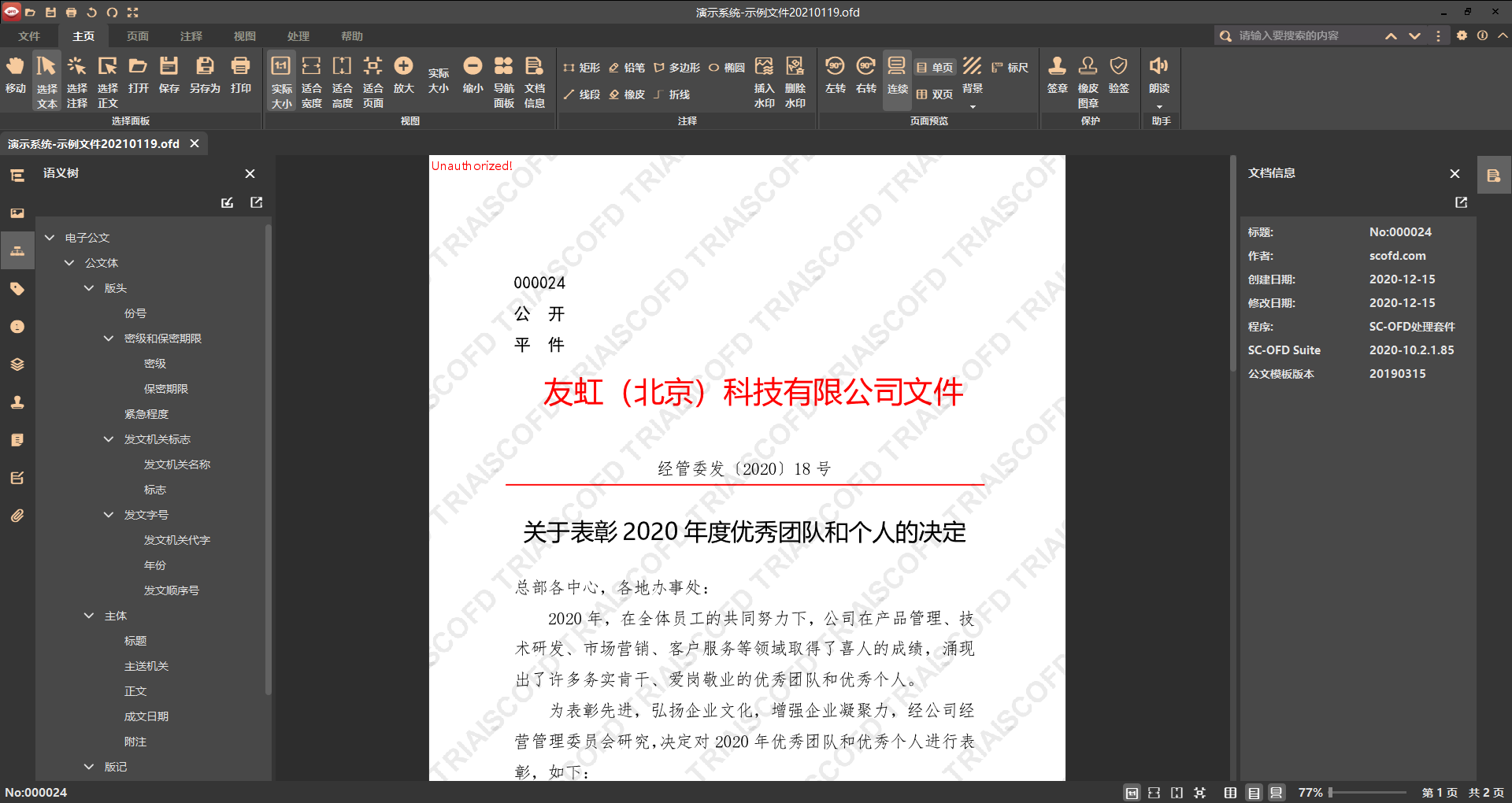This screenshot has width=1512, height=803.
Task: Rotate page left 90 degrees
Action: (835, 76)
